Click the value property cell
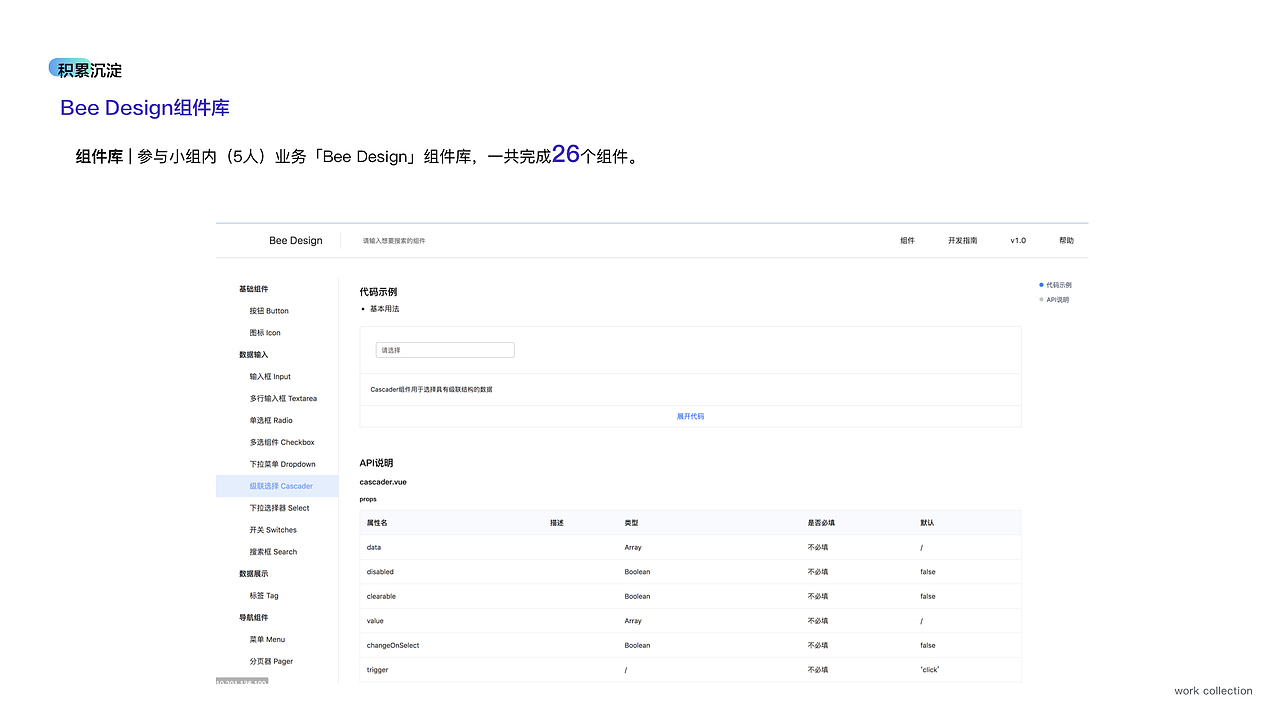Screen dimensions: 1280x720 [x=375, y=621]
